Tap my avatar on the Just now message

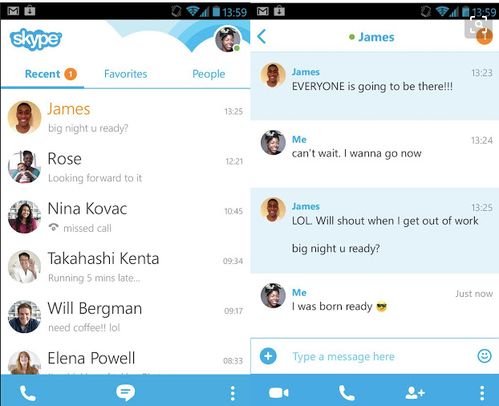273,296
